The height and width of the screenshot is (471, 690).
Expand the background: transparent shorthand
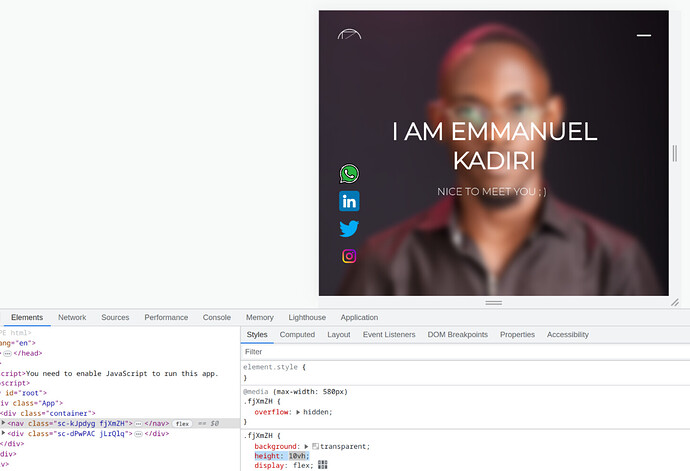point(306,447)
